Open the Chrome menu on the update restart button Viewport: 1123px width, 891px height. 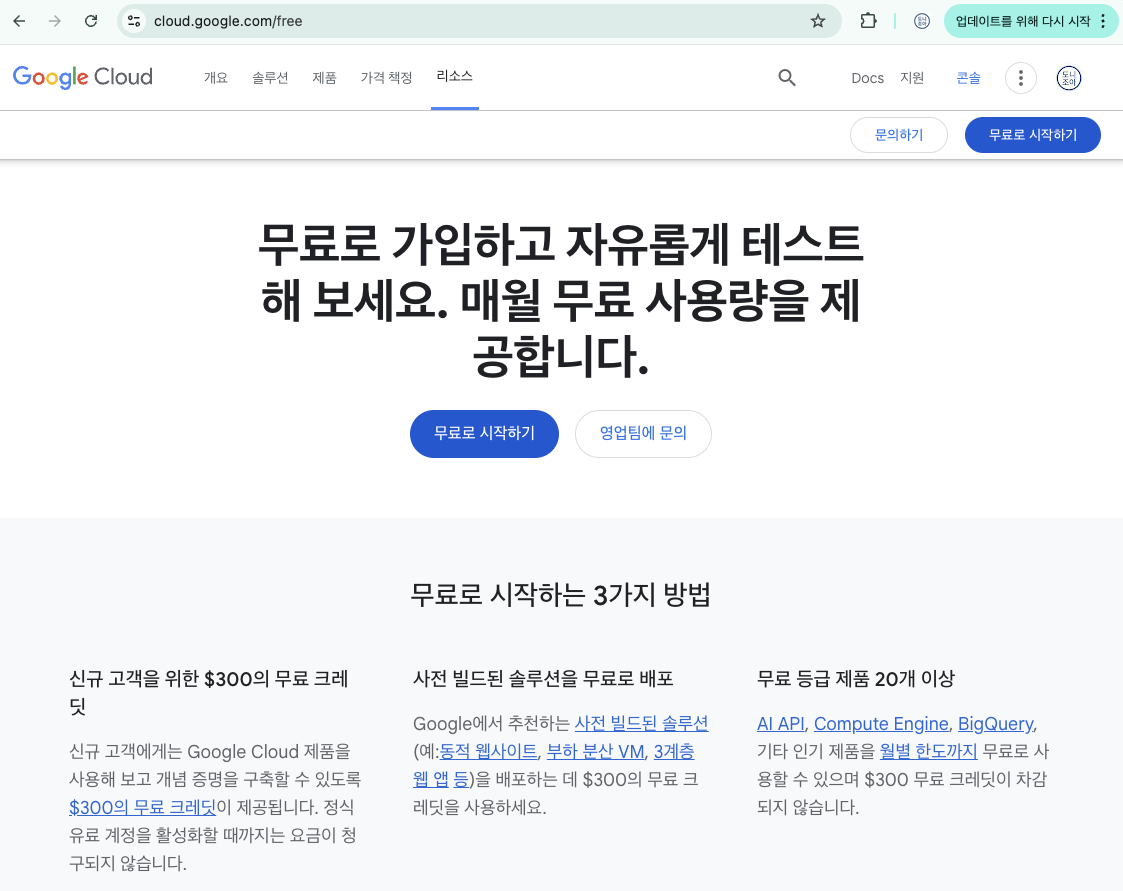1103,20
